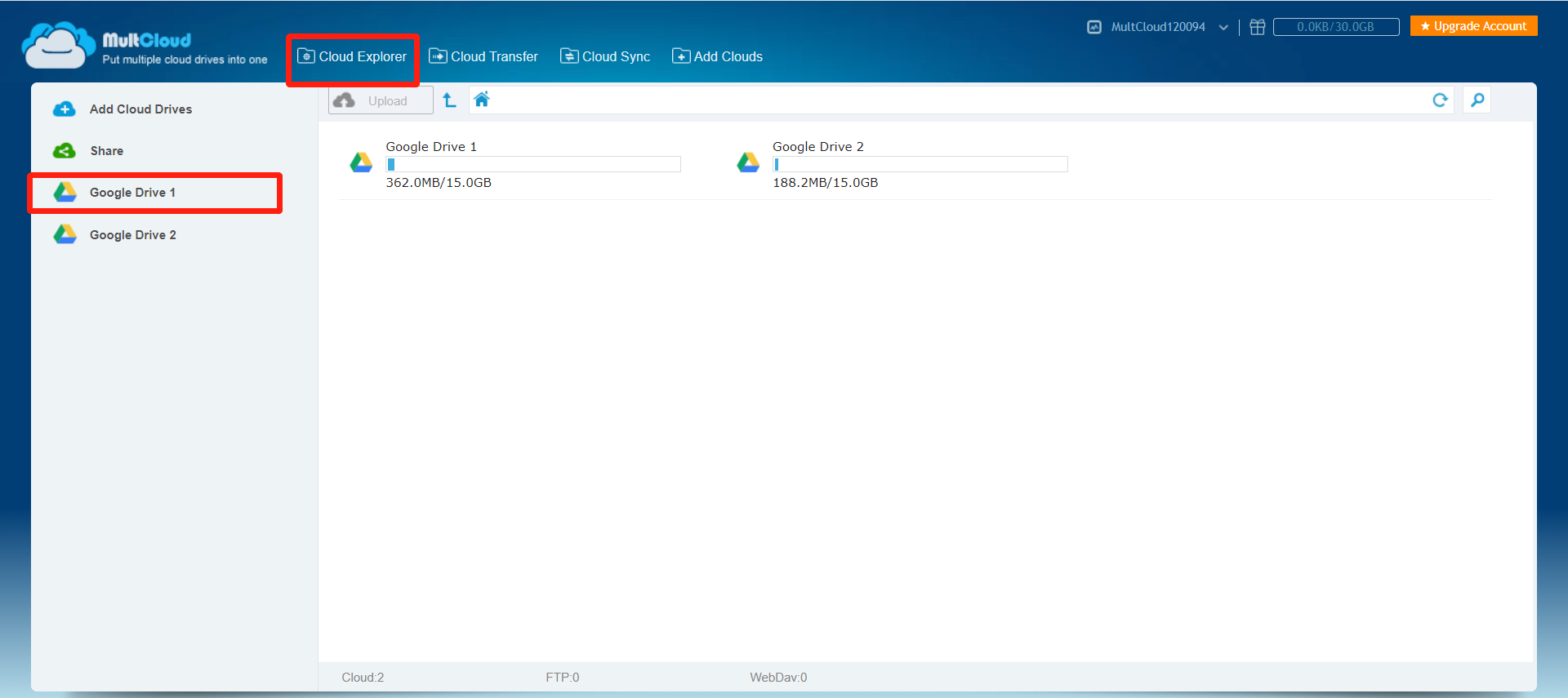Viewport: 1568px width, 698px height.
Task: Click the green Share cloud icon
Action: [x=65, y=151]
